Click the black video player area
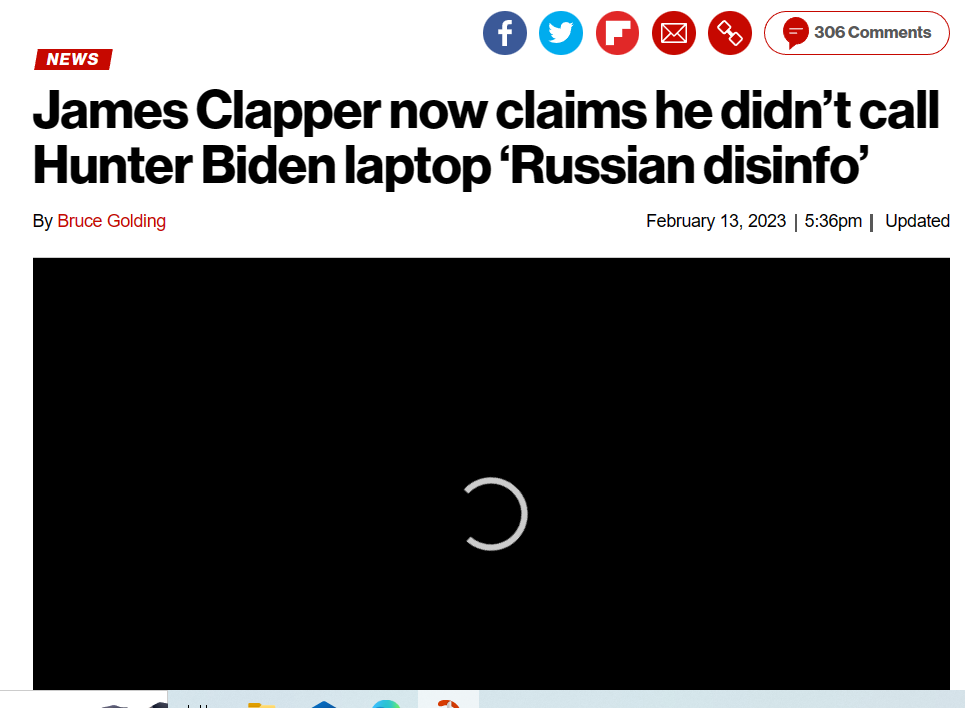Screen dimensions: 965x708 pos(491,473)
